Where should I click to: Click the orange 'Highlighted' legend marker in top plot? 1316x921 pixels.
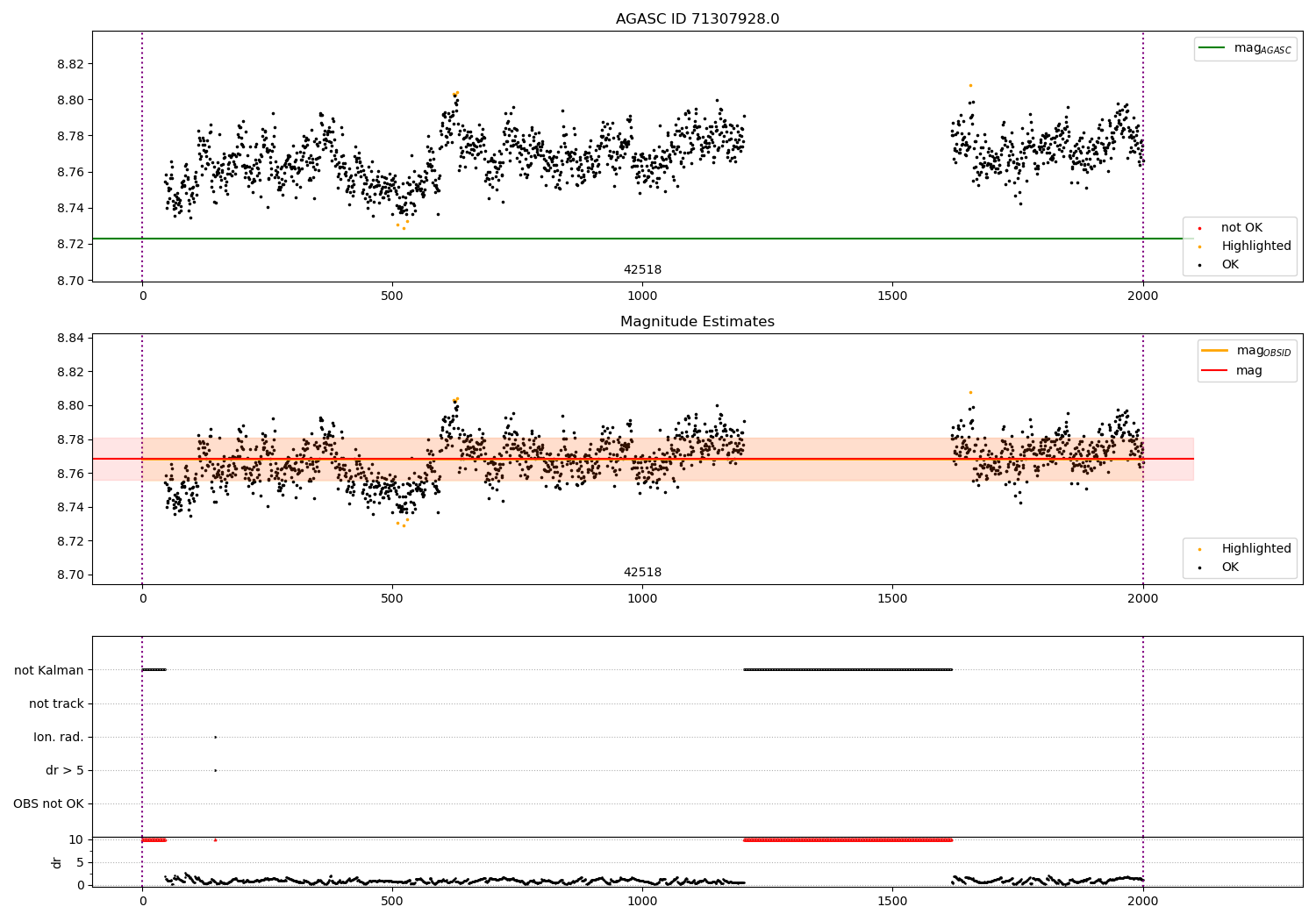(x=1199, y=246)
